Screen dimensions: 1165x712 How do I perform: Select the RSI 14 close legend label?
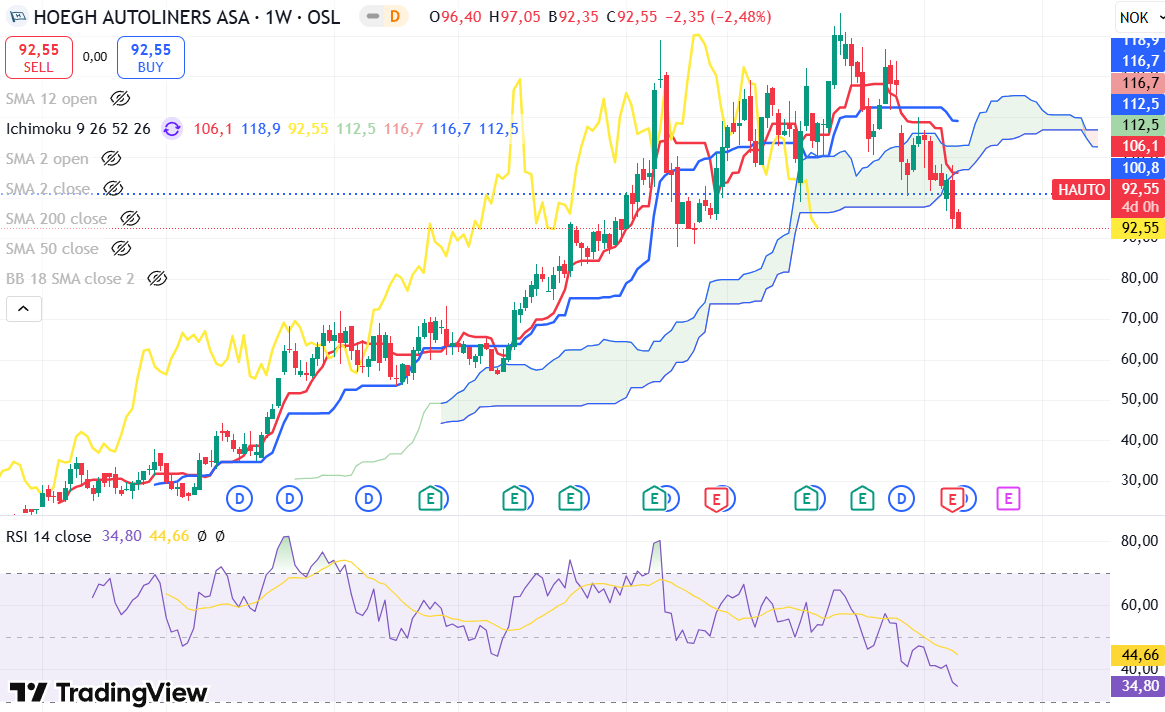48,536
